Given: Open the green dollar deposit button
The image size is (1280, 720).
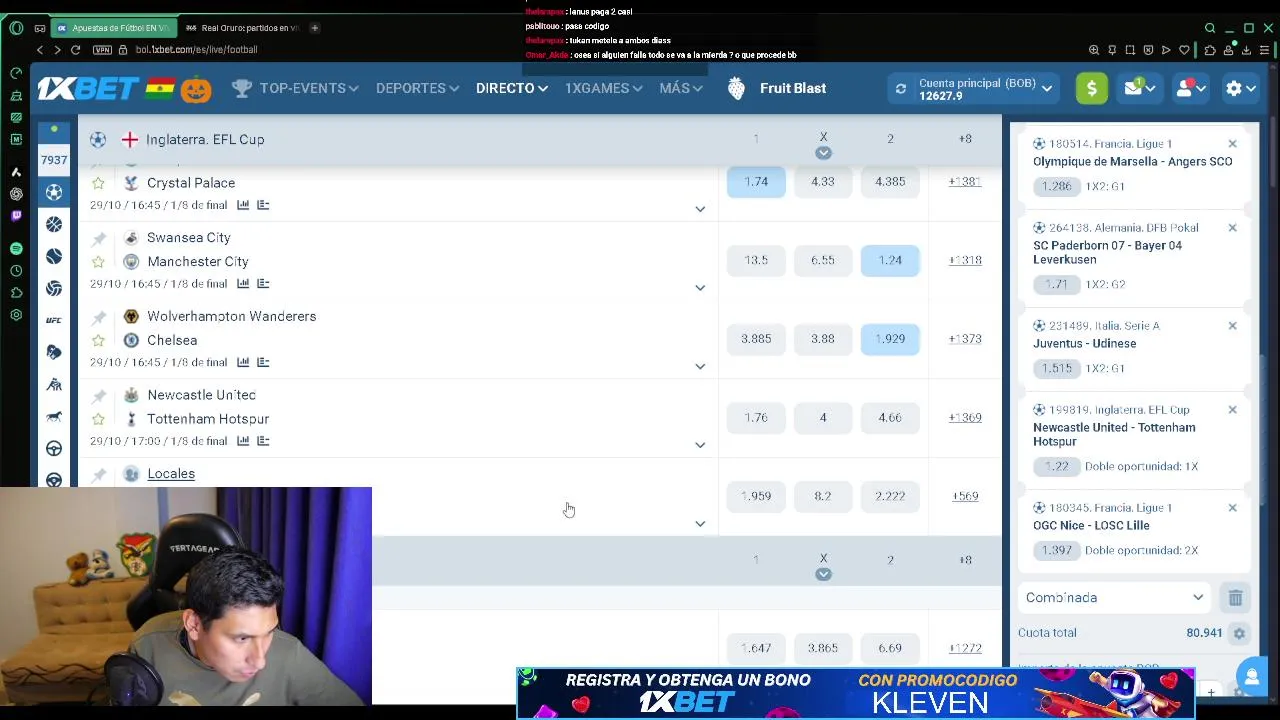Looking at the screenshot, I should tap(1091, 88).
